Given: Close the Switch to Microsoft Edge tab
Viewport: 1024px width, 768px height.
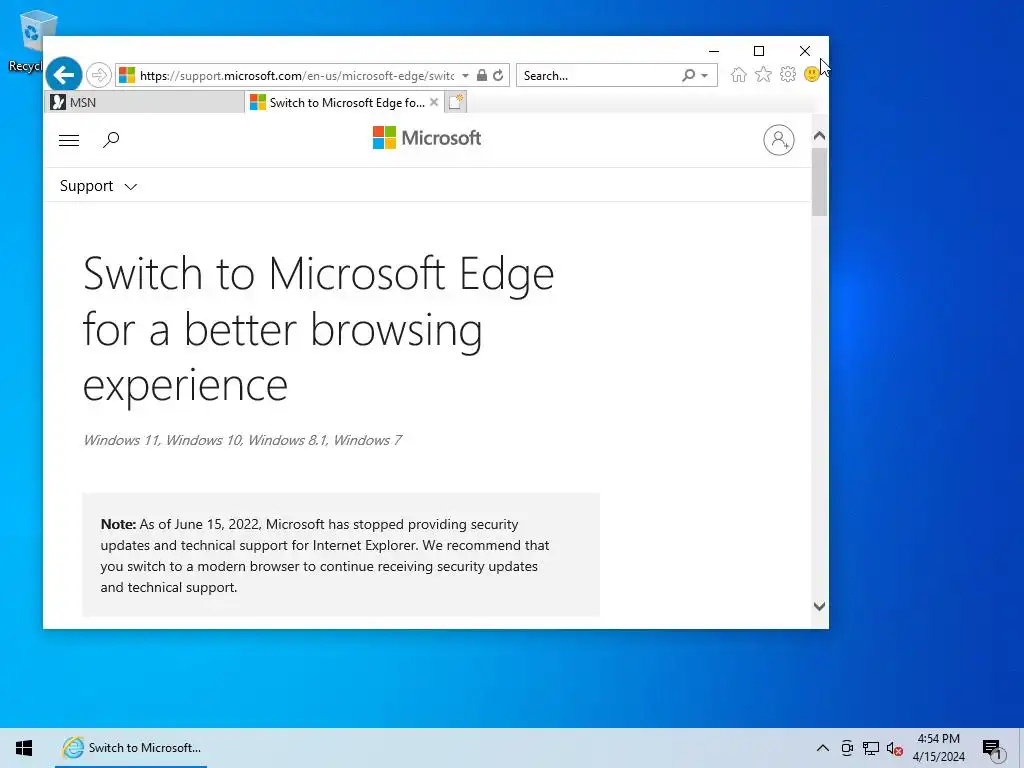Looking at the screenshot, I should pyautogui.click(x=434, y=102).
